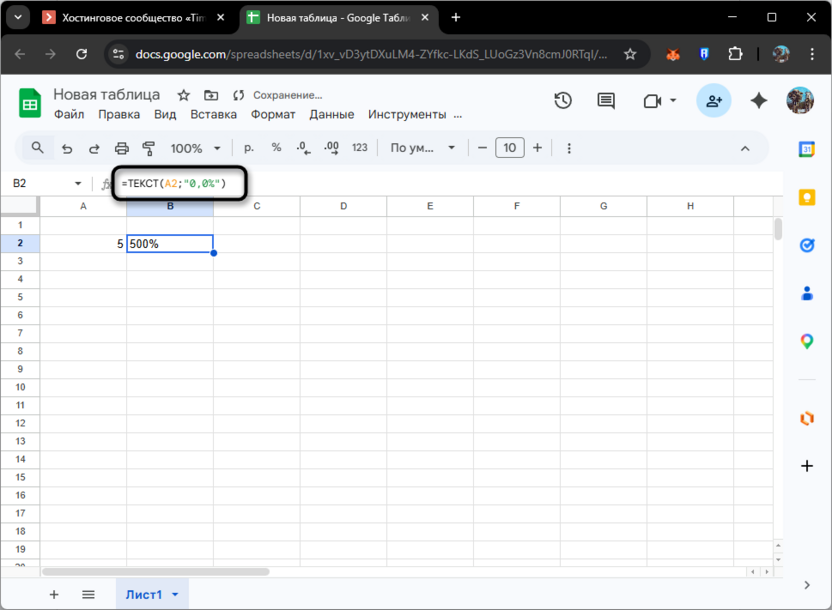This screenshot has height=610, width=832.
Task: Reload the page
Action: click(81, 54)
